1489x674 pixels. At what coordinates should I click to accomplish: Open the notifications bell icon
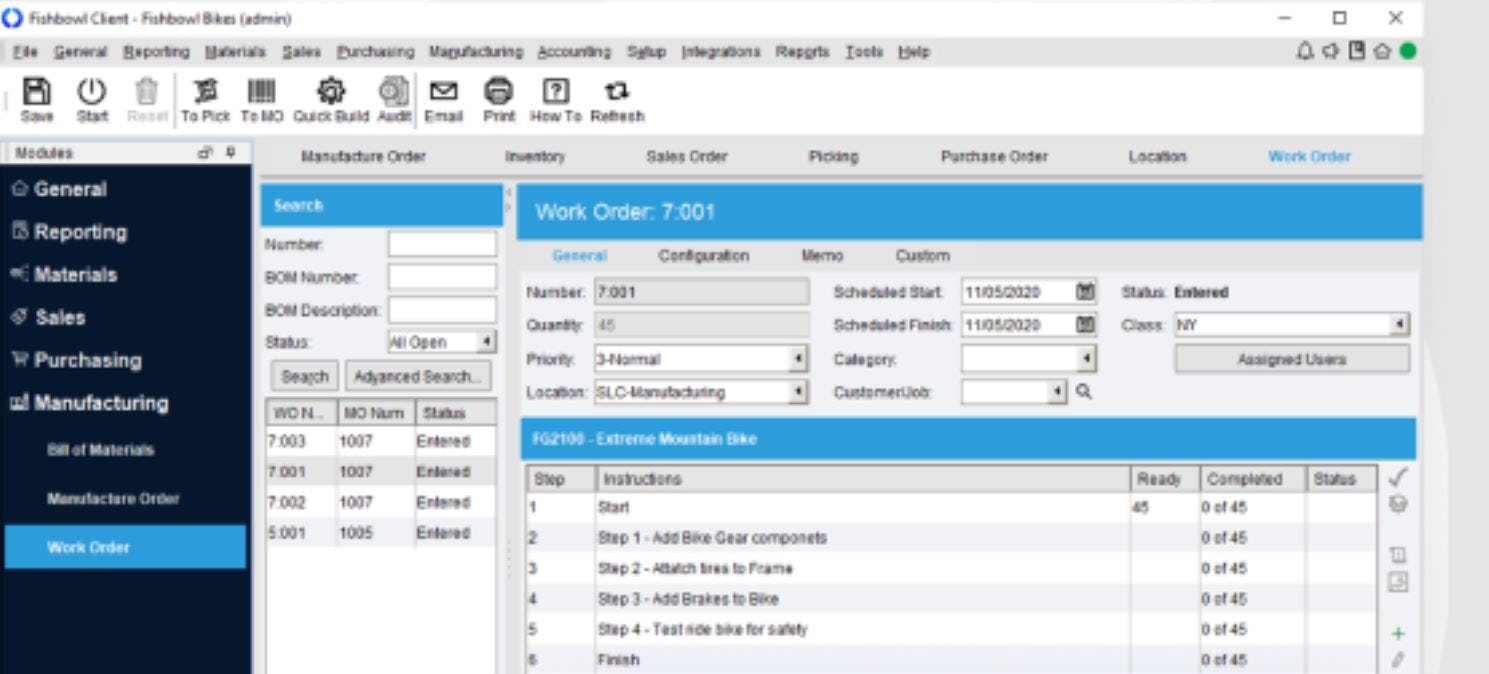[x=1305, y=51]
